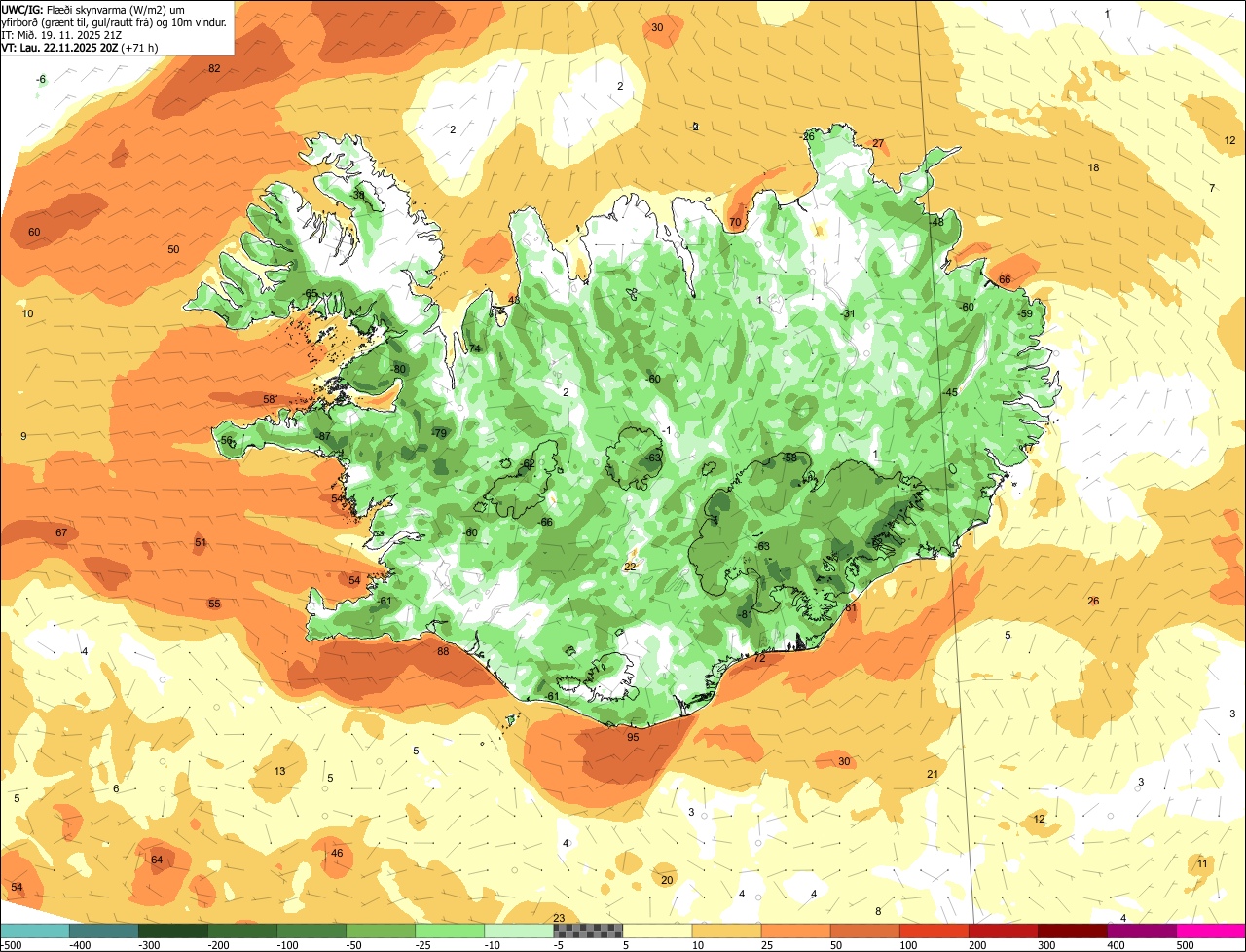The image size is (1246, 952).
Task: Click legend swatch between 10 and 25
Action: point(726,931)
